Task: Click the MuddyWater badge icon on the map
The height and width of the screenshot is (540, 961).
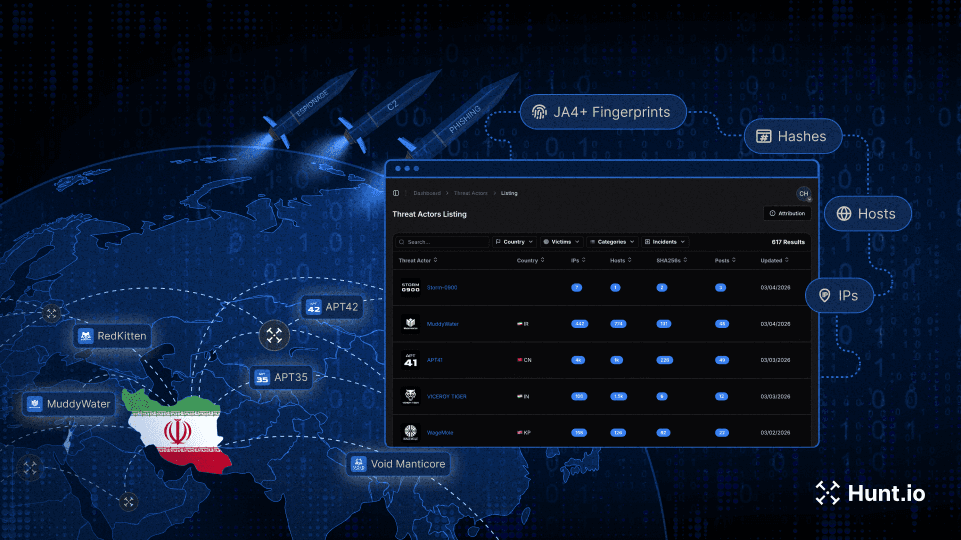Action: point(34,404)
